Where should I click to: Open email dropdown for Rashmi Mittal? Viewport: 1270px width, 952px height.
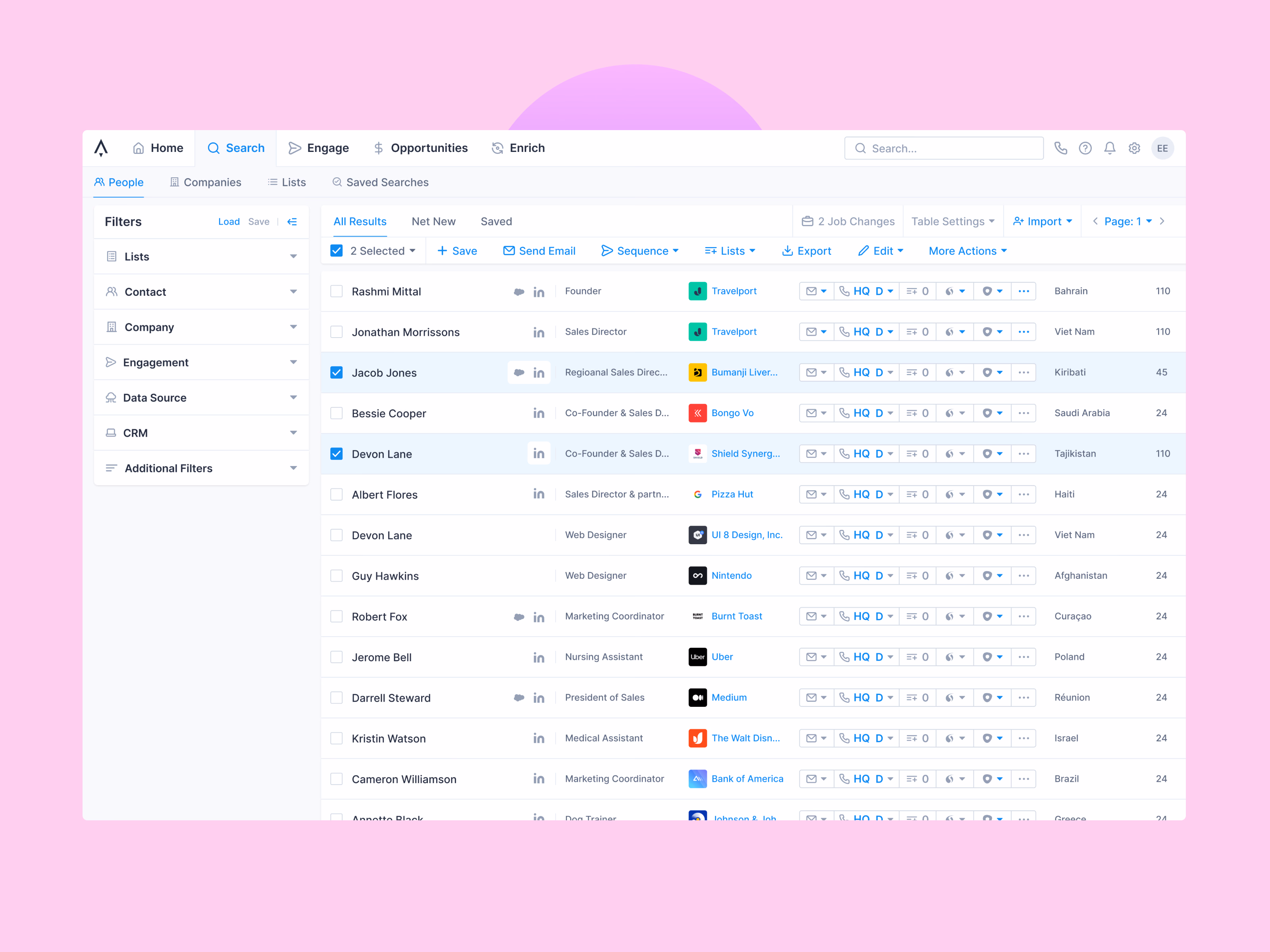coord(816,292)
